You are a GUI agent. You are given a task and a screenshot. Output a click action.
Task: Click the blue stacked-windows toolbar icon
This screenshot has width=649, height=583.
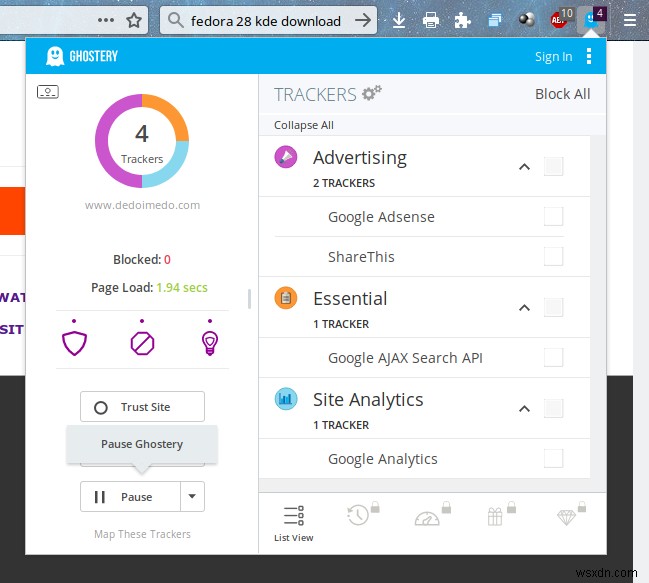point(495,20)
